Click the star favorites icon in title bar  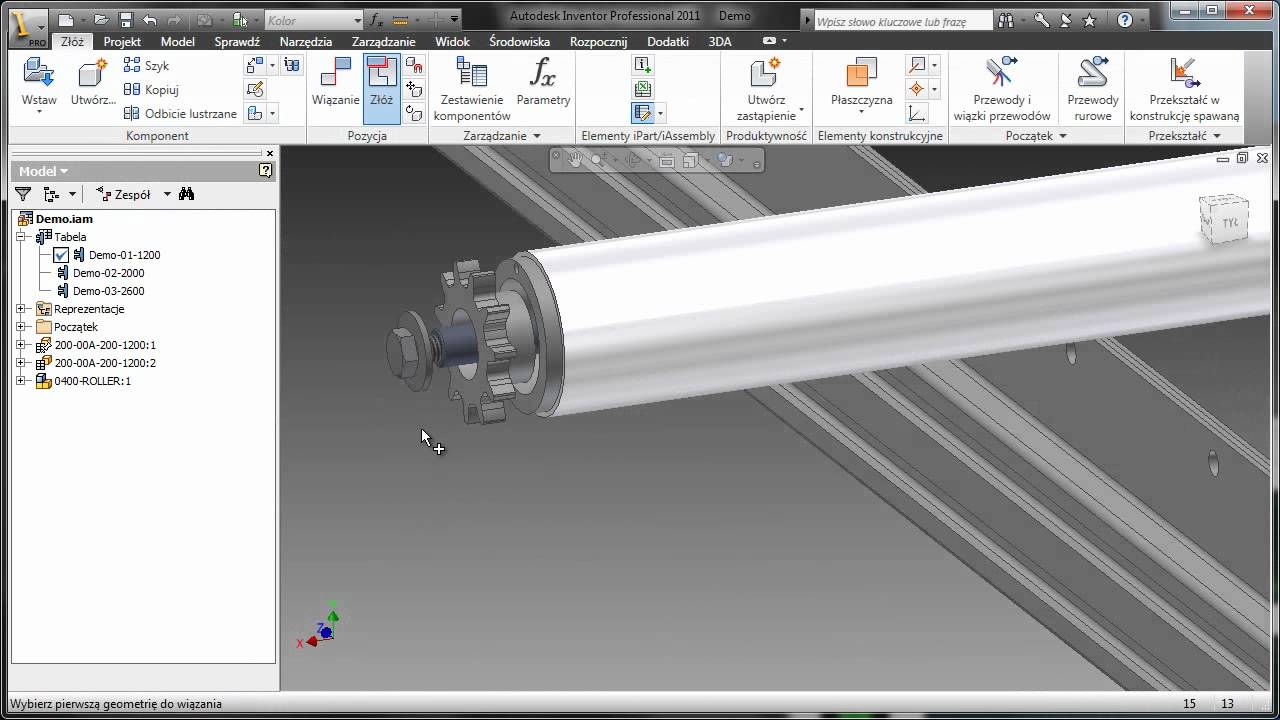click(1090, 20)
